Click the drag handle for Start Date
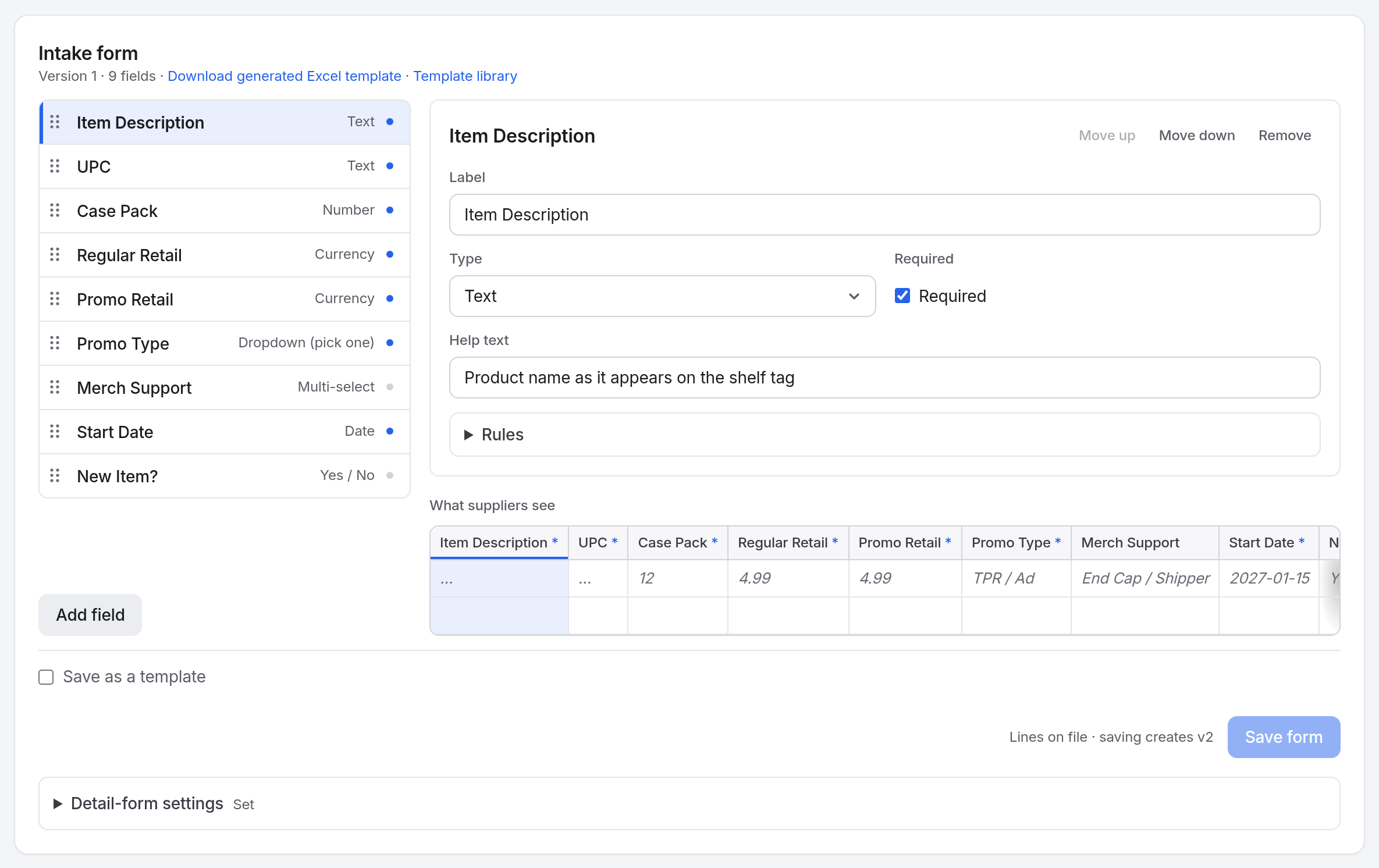 tap(55, 432)
